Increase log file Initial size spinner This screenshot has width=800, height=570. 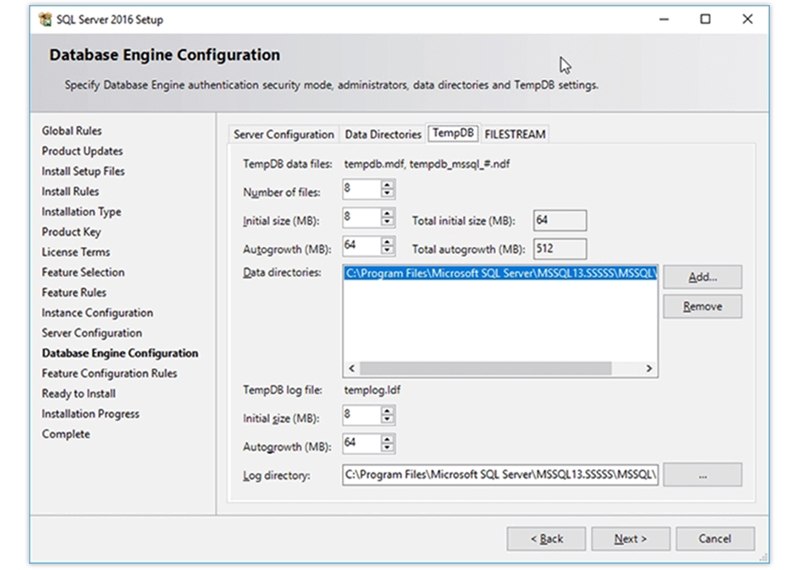(x=388, y=410)
